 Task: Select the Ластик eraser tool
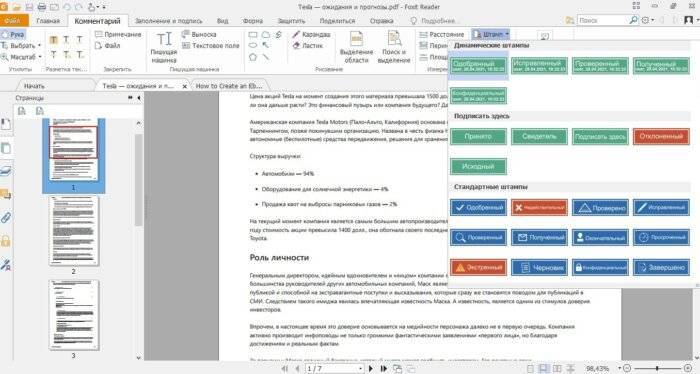pos(308,46)
